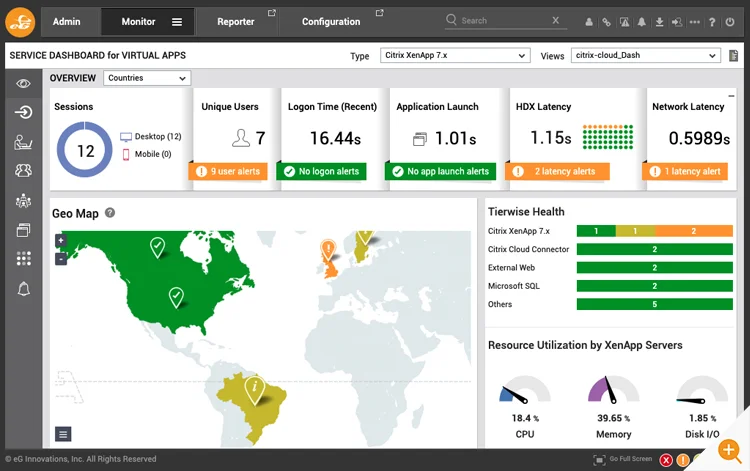Open the Type dropdown Citrix XenApp 7.x

tap(455, 55)
